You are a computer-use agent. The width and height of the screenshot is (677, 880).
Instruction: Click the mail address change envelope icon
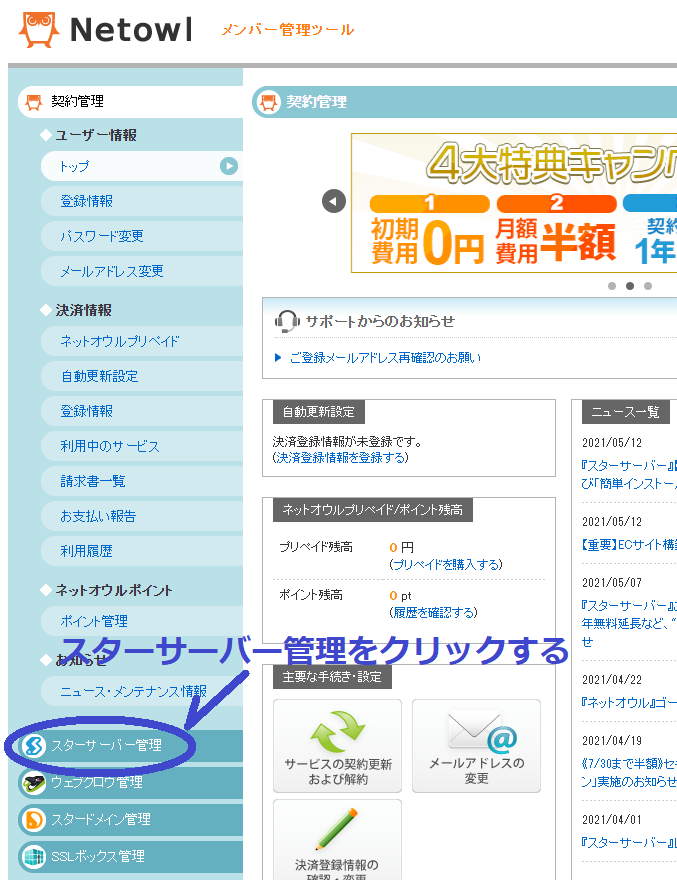(476, 732)
